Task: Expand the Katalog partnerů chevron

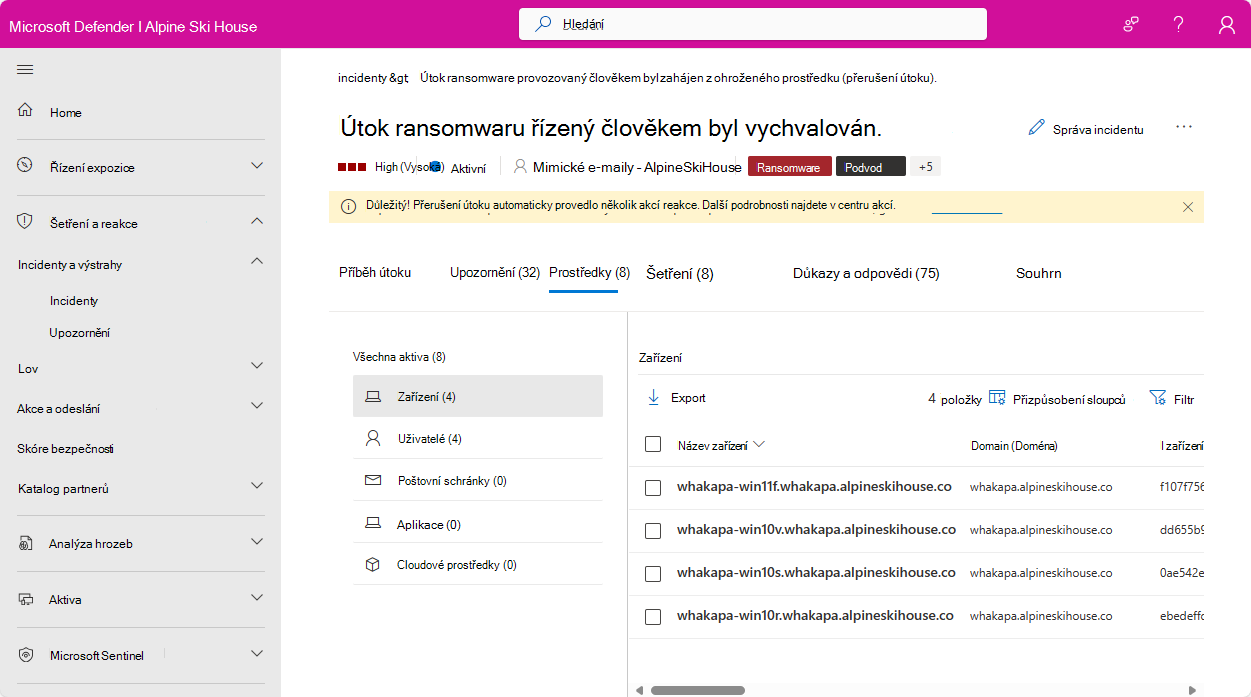Action: point(257,486)
